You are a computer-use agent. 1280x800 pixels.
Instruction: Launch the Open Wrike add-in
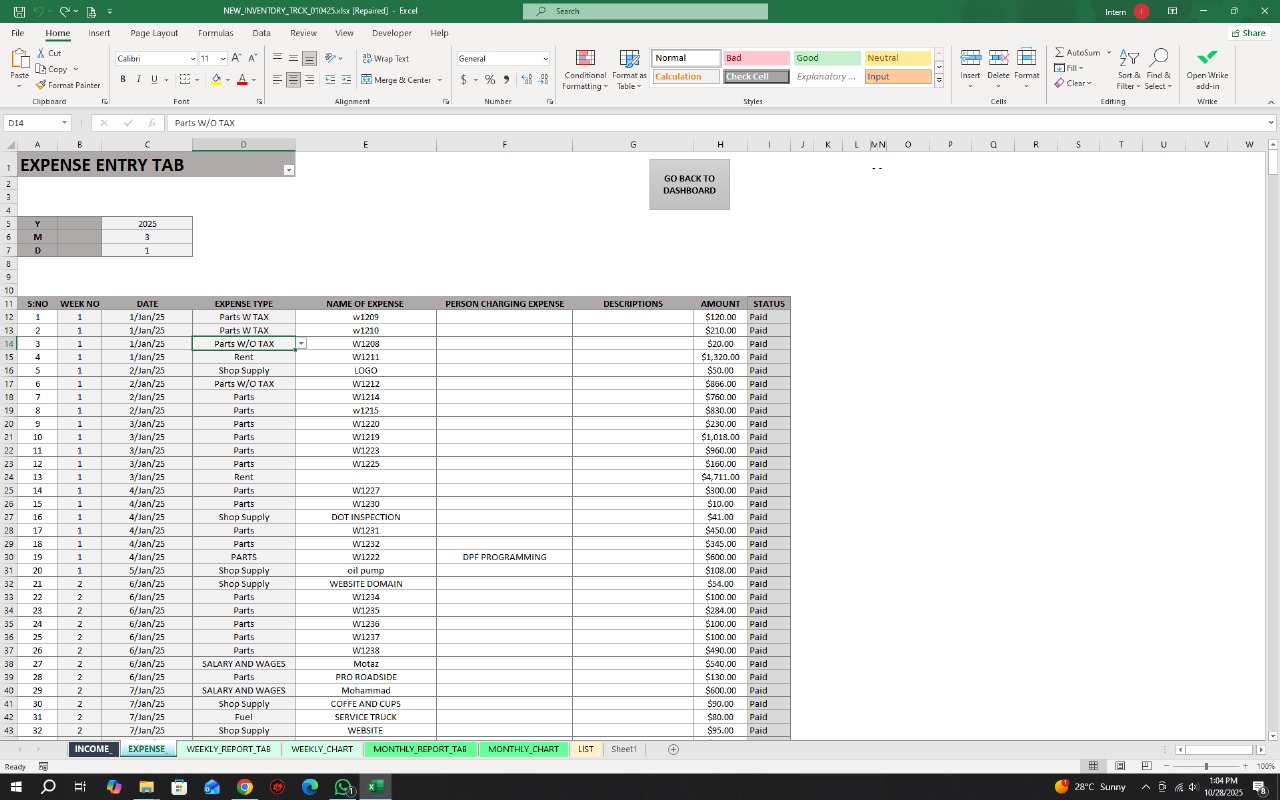coord(1206,68)
